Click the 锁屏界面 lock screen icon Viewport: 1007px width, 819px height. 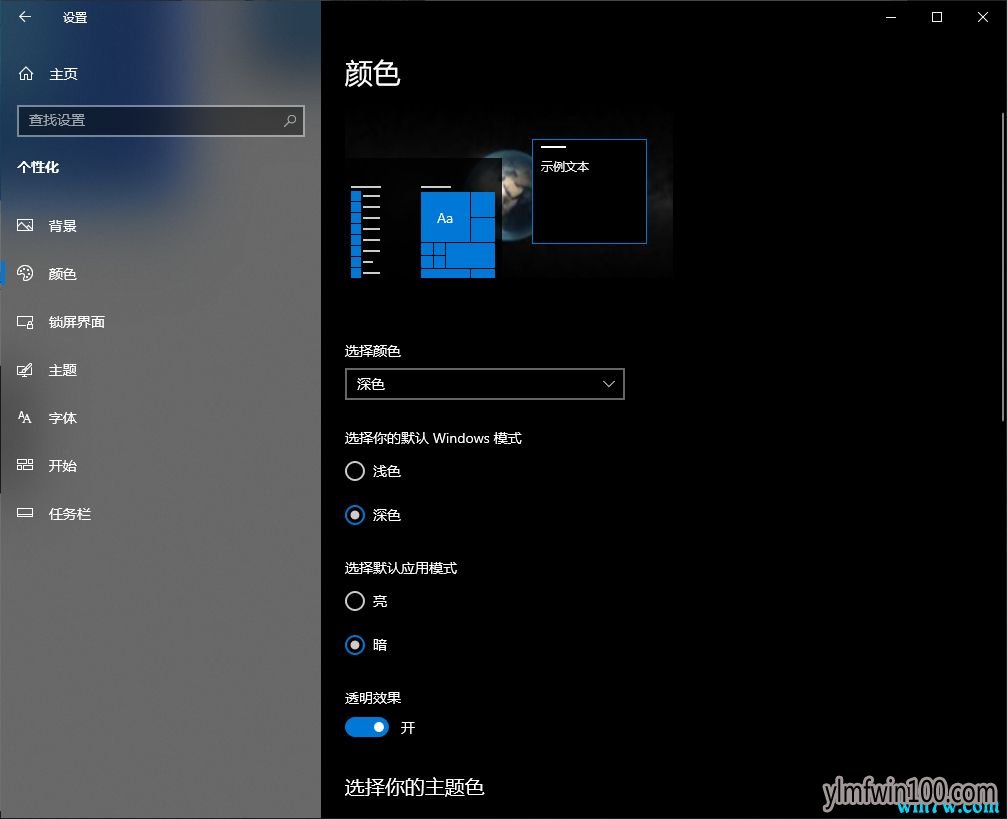(x=25, y=322)
